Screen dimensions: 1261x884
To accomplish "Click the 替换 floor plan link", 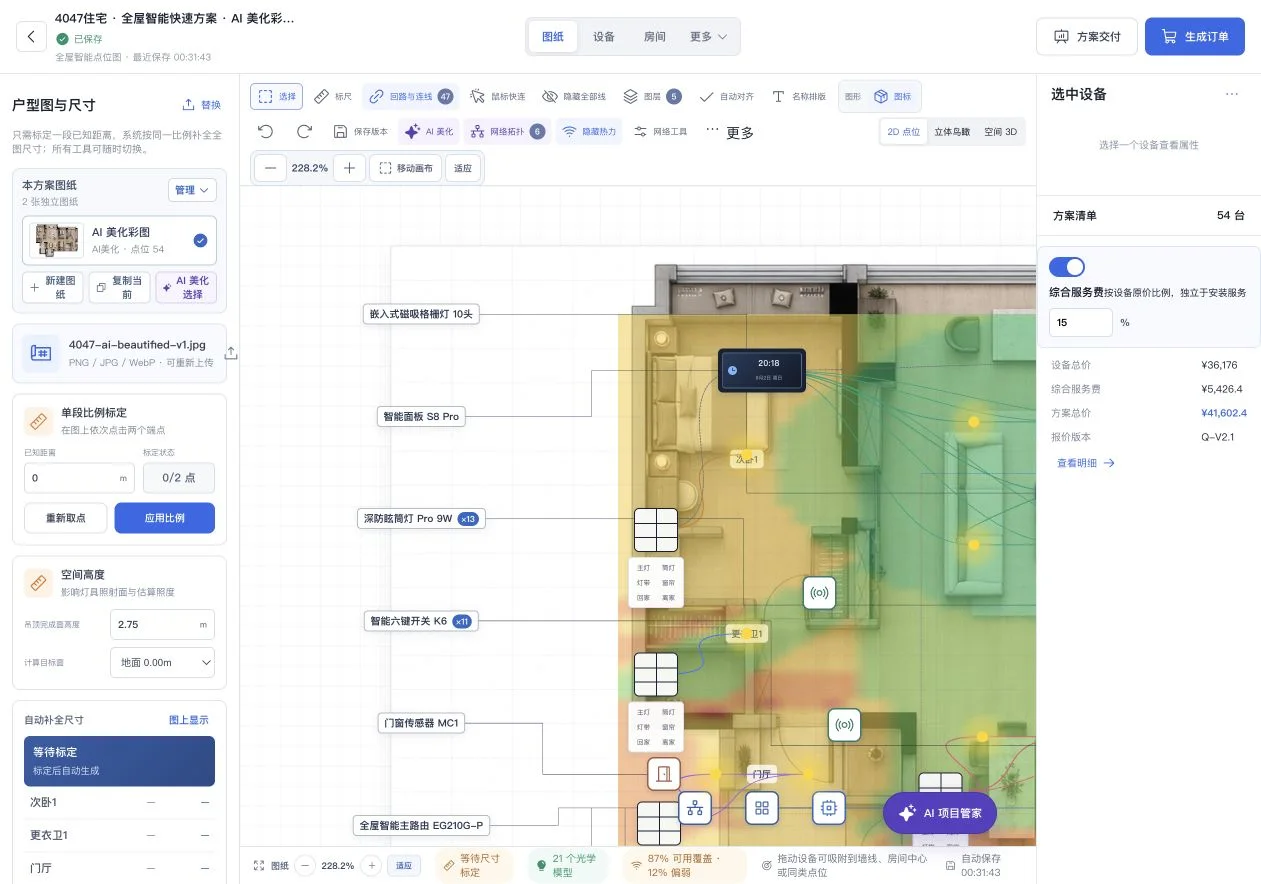I will (202, 105).
